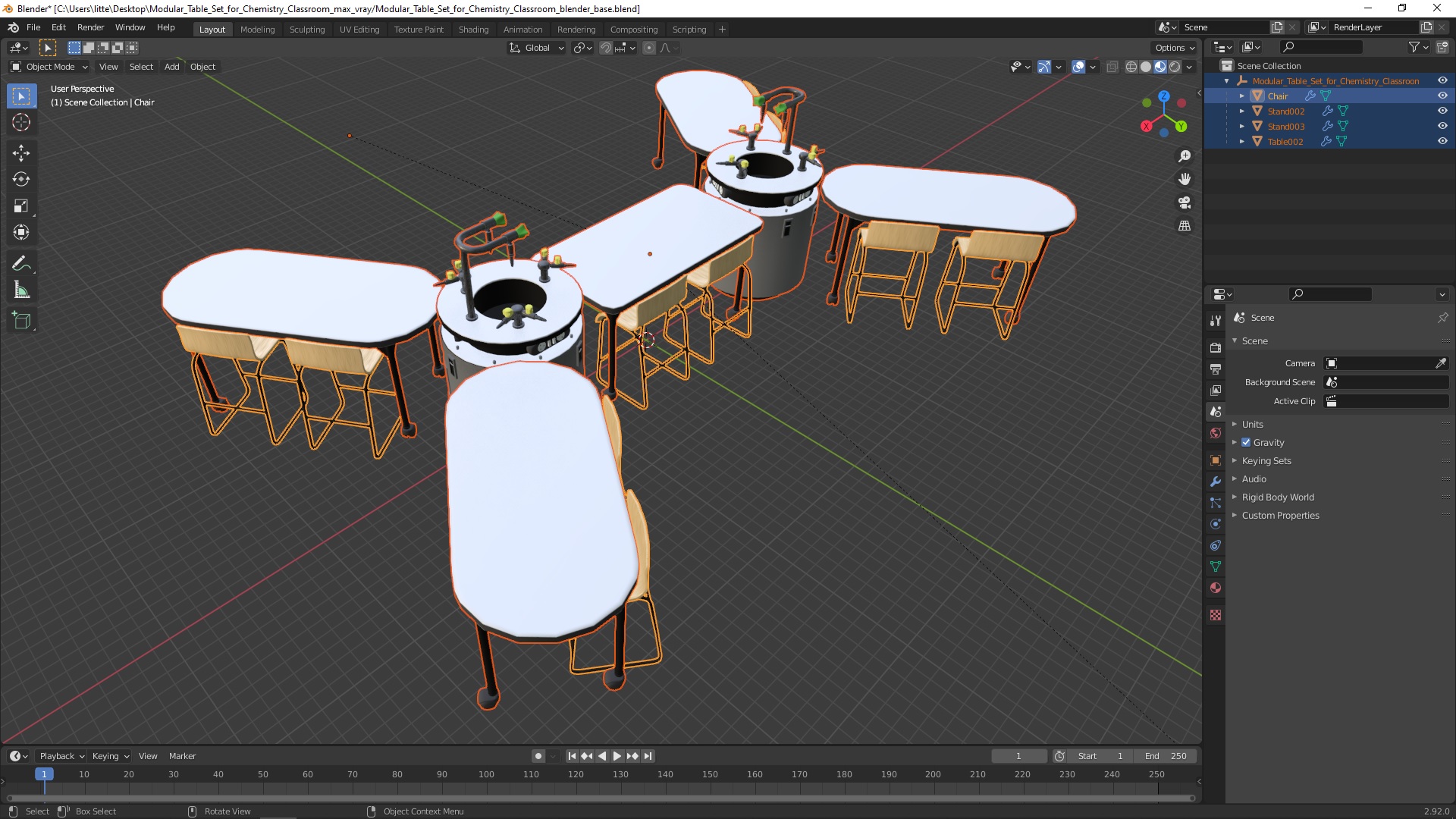The image size is (1456, 819).
Task: Open Object Constraint properties tab
Action: (1216, 545)
